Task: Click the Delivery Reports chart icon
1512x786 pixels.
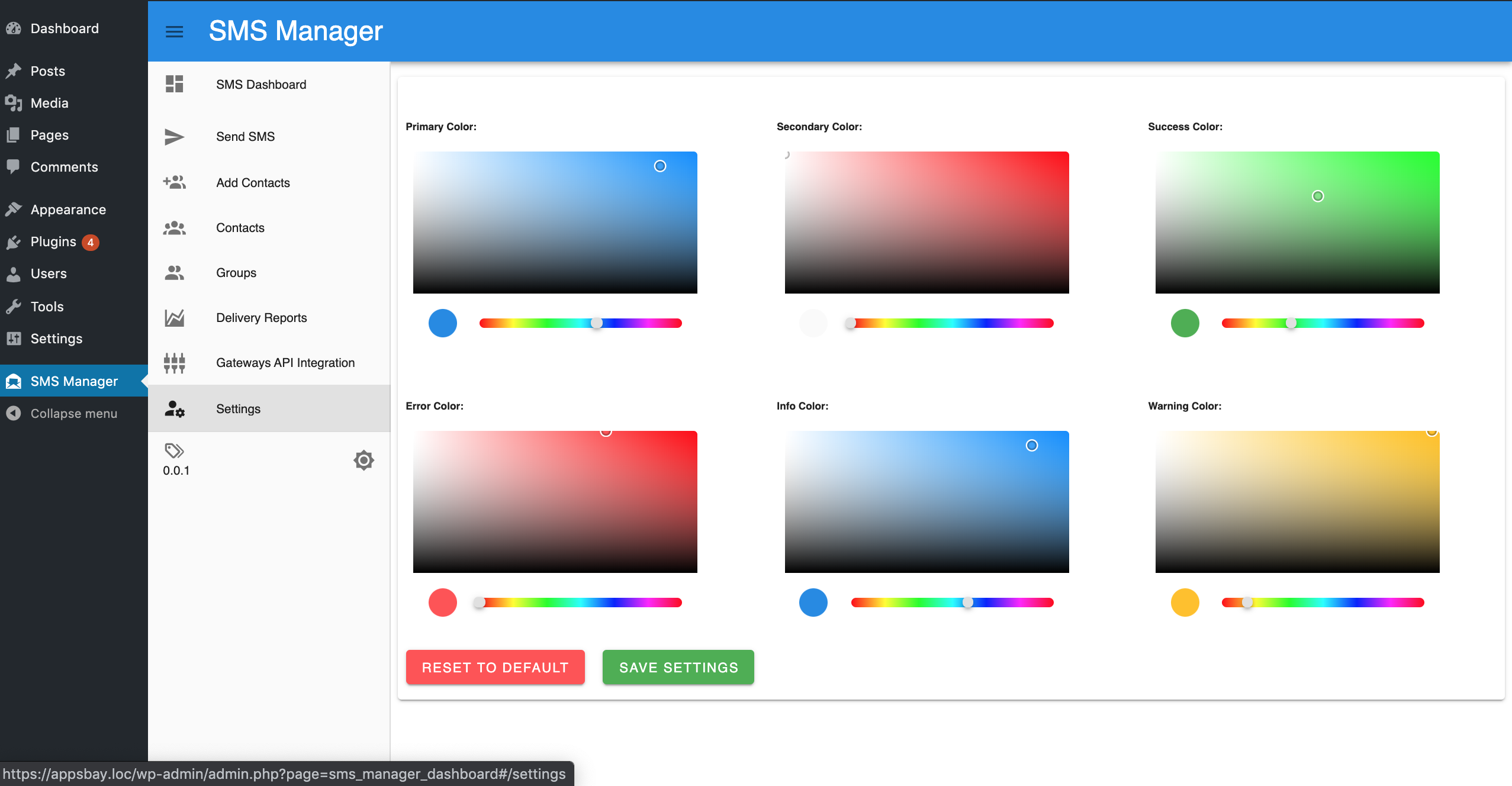Action: (174, 318)
